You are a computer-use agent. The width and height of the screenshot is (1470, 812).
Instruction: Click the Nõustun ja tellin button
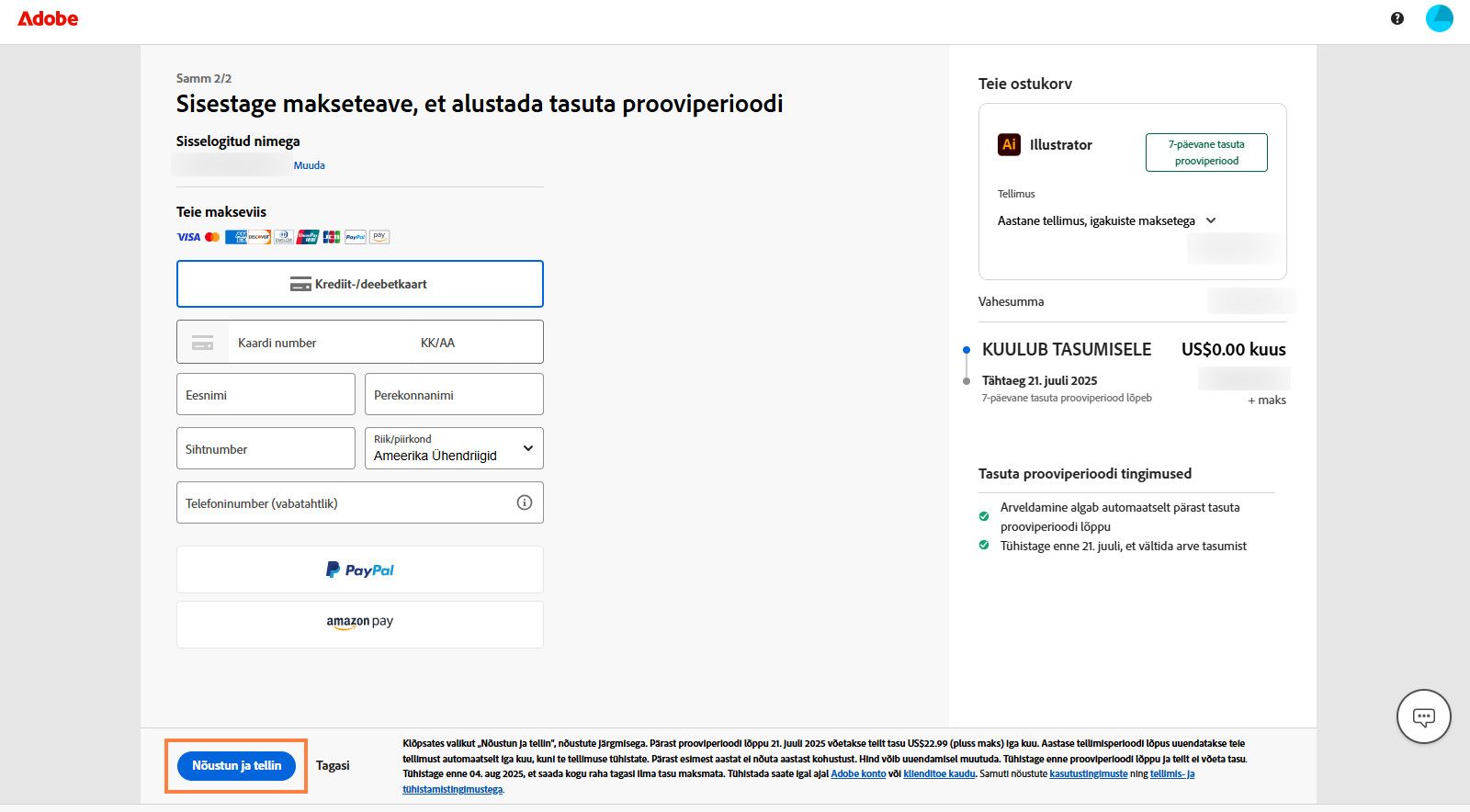click(x=236, y=765)
